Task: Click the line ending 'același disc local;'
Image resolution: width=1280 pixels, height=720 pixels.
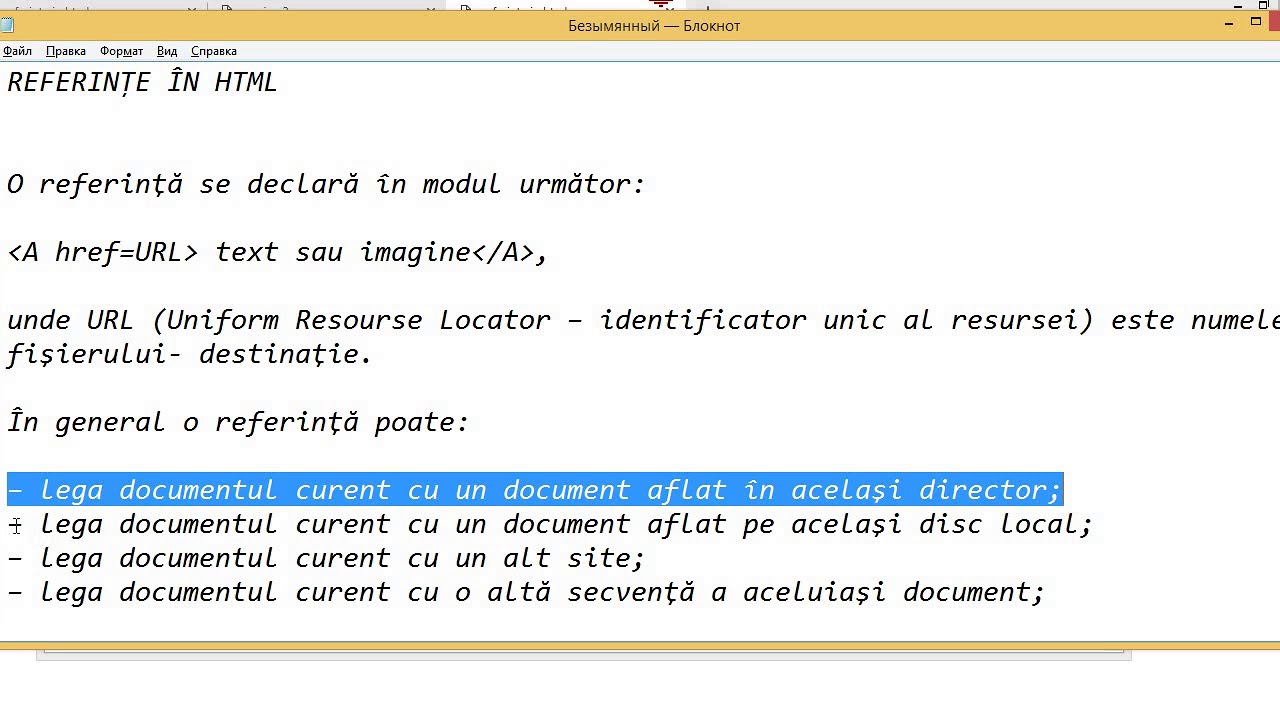Action: point(550,524)
